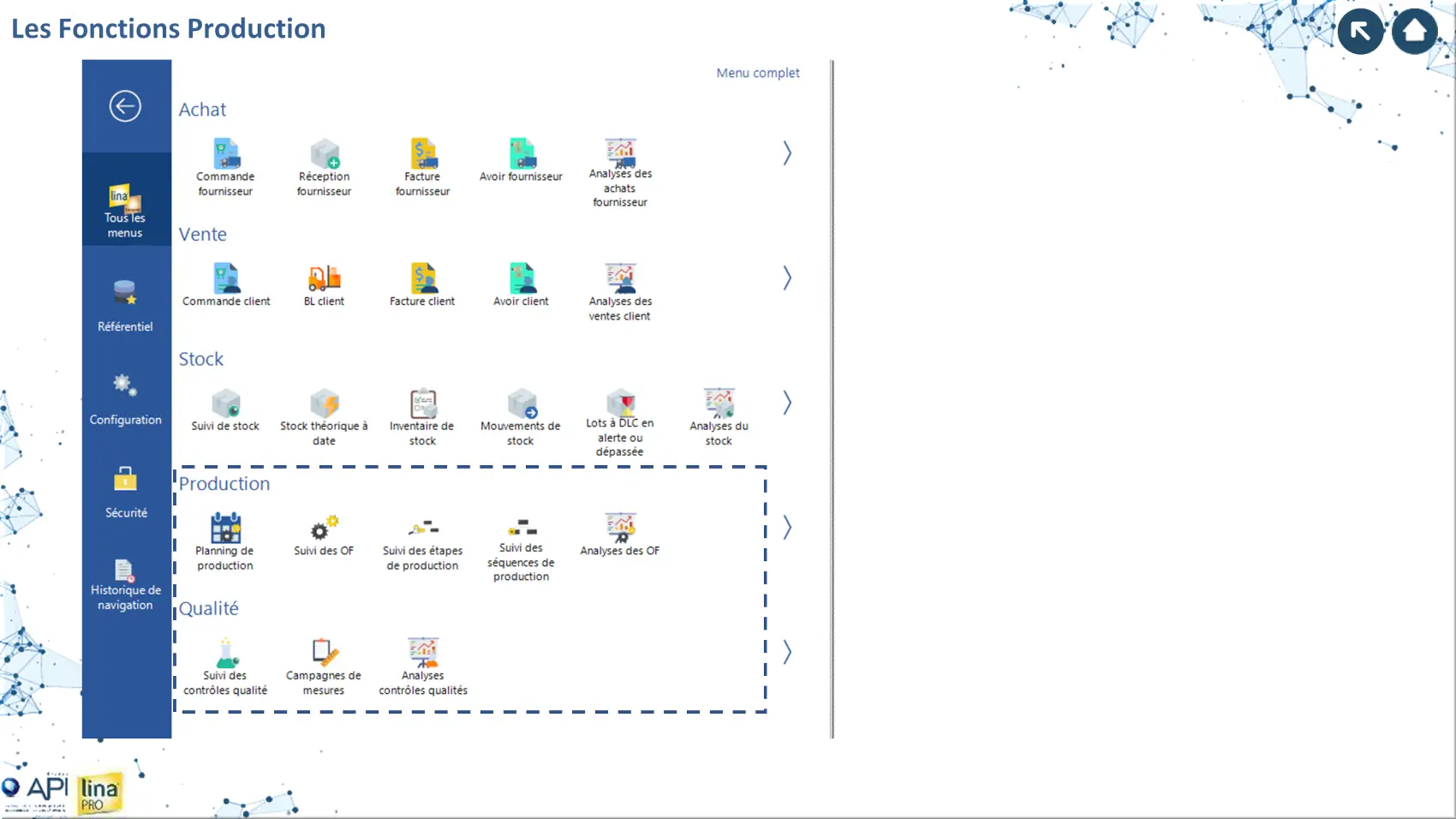Click the Menu complet link
The width and height of the screenshot is (1456, 819).
click(757, 74)
